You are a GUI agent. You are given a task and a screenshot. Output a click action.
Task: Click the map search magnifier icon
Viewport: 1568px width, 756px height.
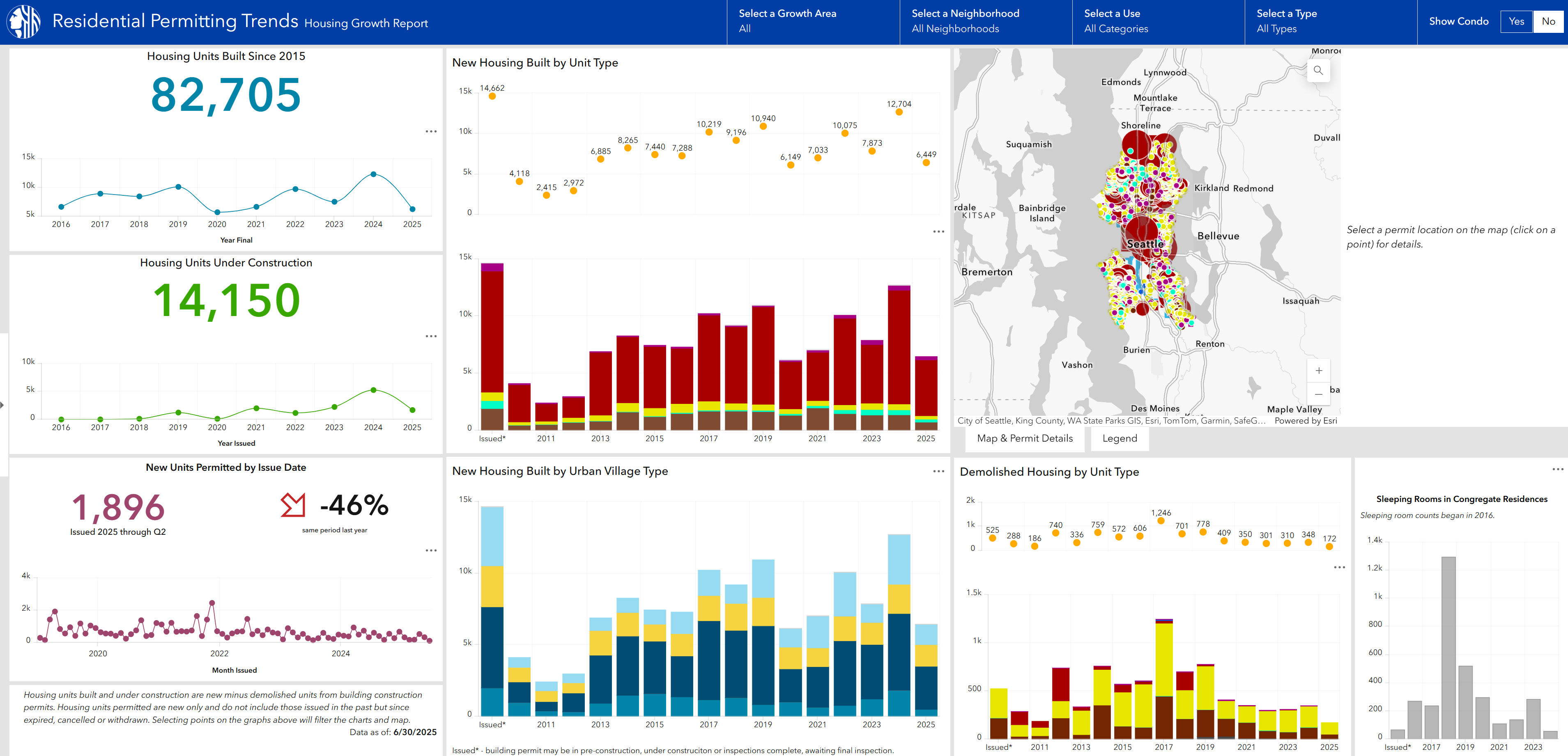coord(1318,71)
